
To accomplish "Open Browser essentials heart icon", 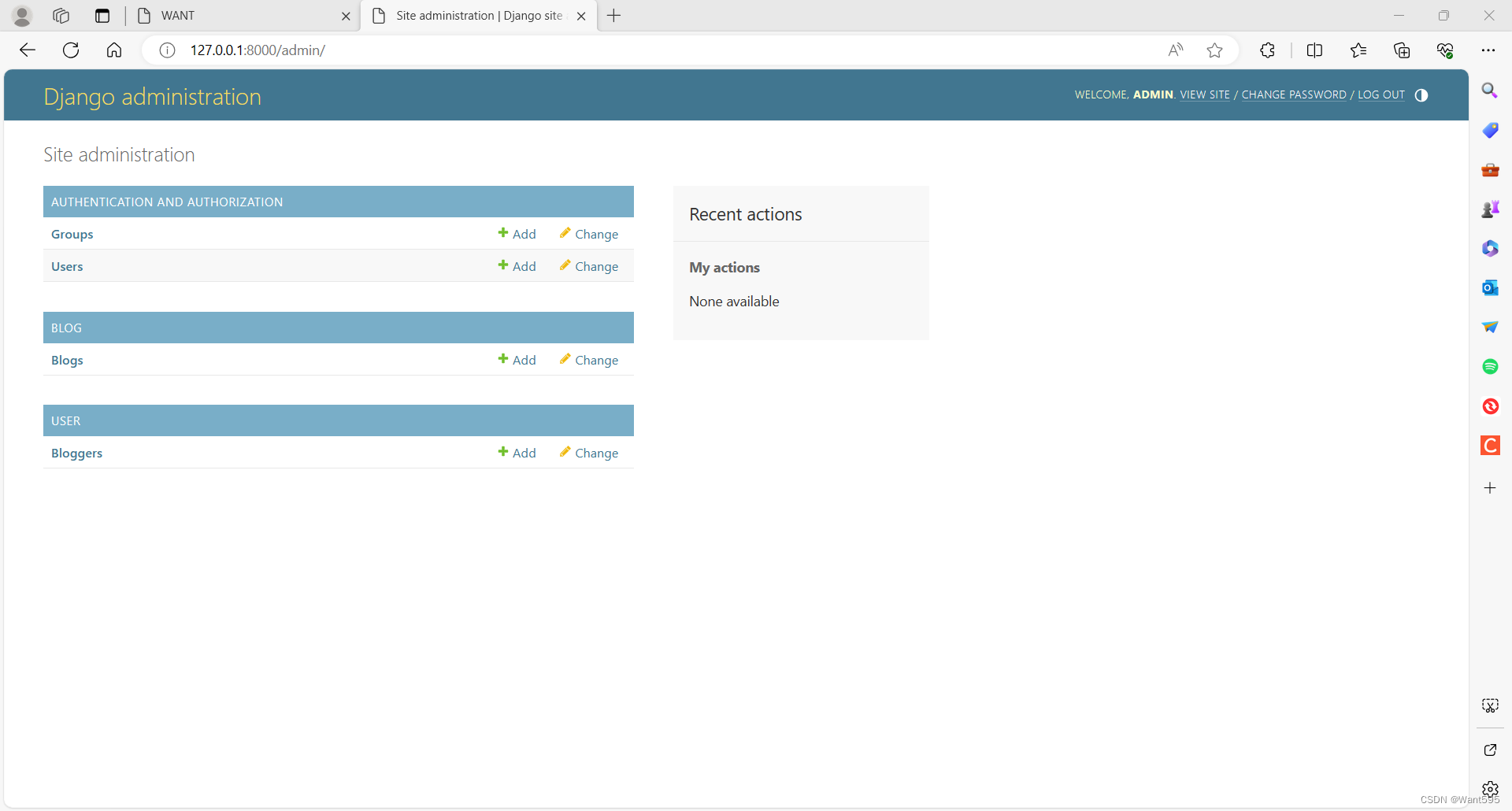I will pyautogui.click(x=1445, y=50).
